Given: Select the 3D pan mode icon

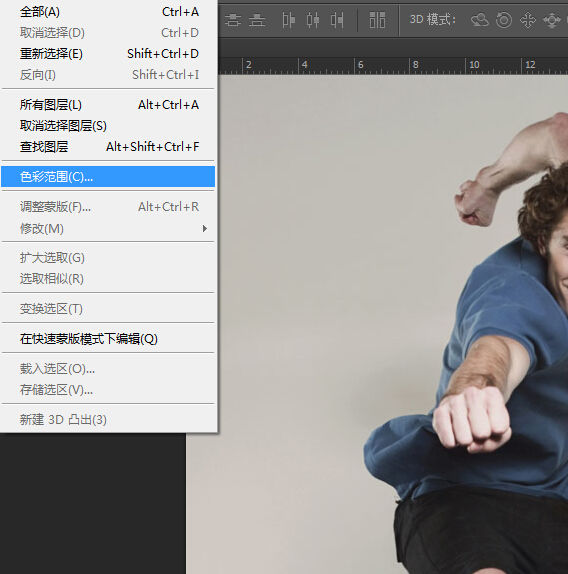Looking at the screenshot, I should [528, 20].
